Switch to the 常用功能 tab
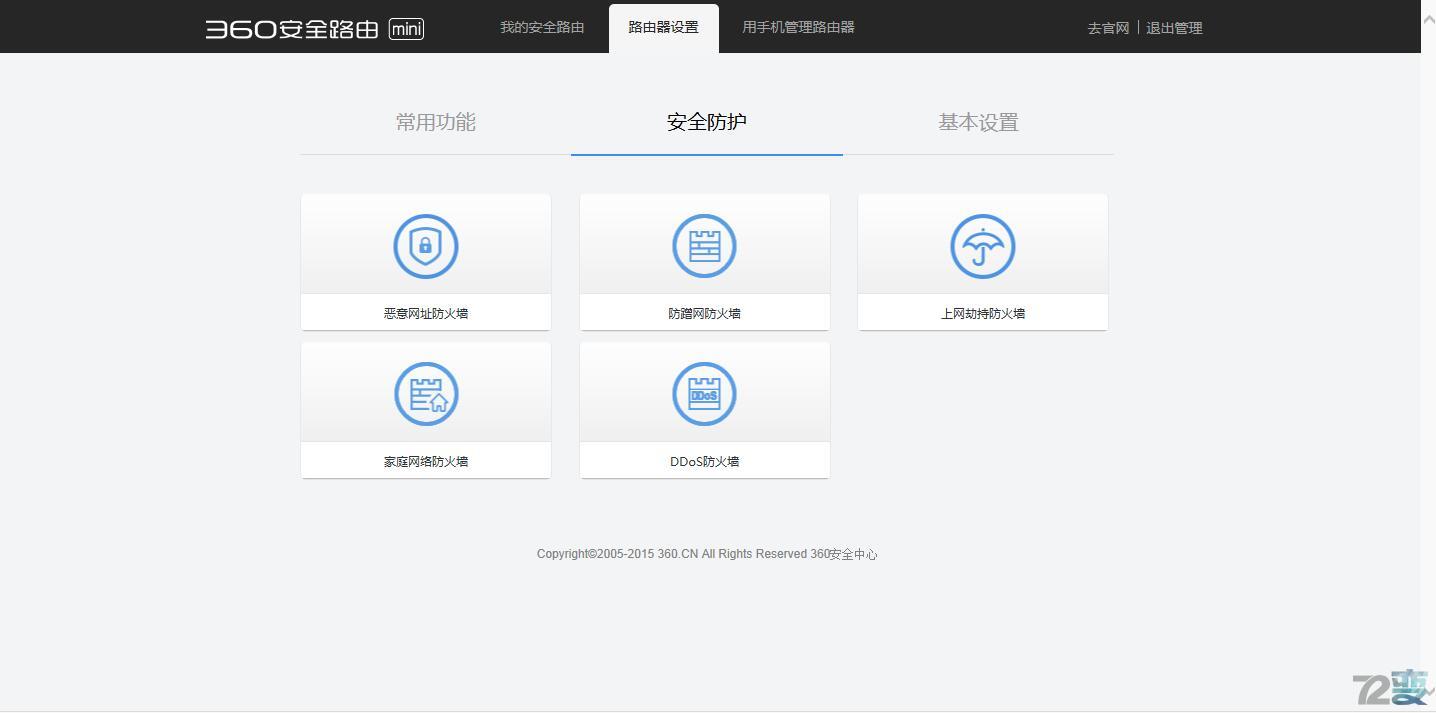The width and height of the screenshot is (1436, 713). point(434,122)
